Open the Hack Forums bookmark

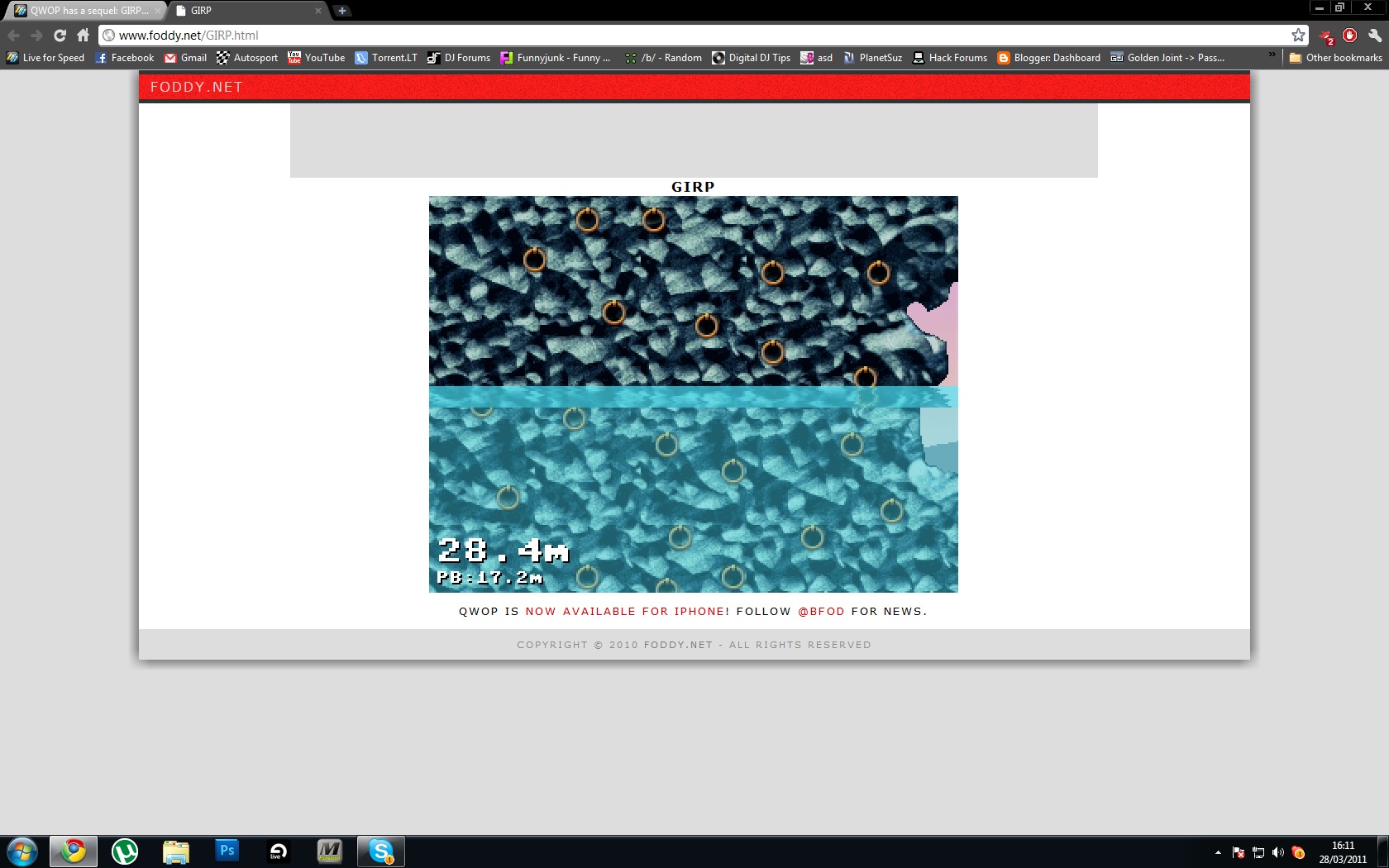click(x=950, y=58)
